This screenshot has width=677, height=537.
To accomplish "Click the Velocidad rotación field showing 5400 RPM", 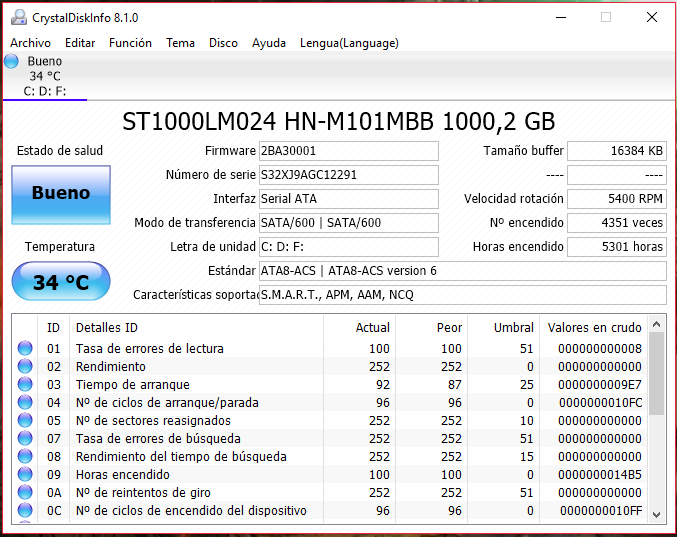I will tap(617, 199).
